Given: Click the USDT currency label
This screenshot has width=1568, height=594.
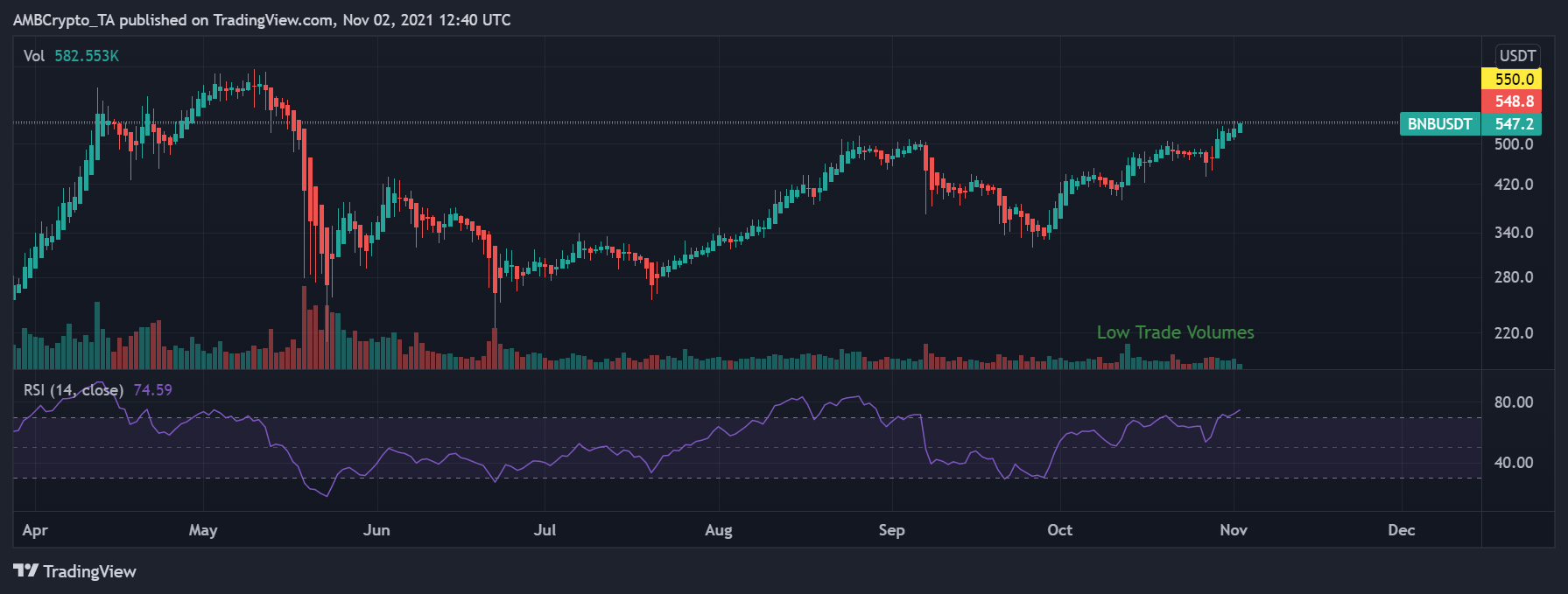Looking at the screenshot, I should click(1517, 56).
